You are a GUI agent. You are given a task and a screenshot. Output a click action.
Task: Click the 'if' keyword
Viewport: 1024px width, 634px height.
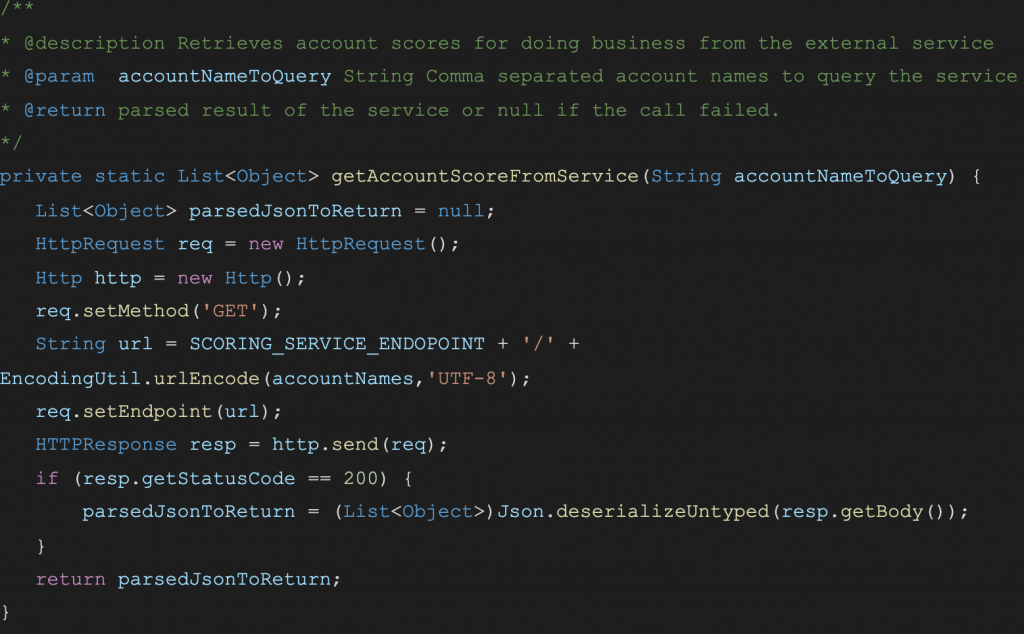(x=47, y=479)
